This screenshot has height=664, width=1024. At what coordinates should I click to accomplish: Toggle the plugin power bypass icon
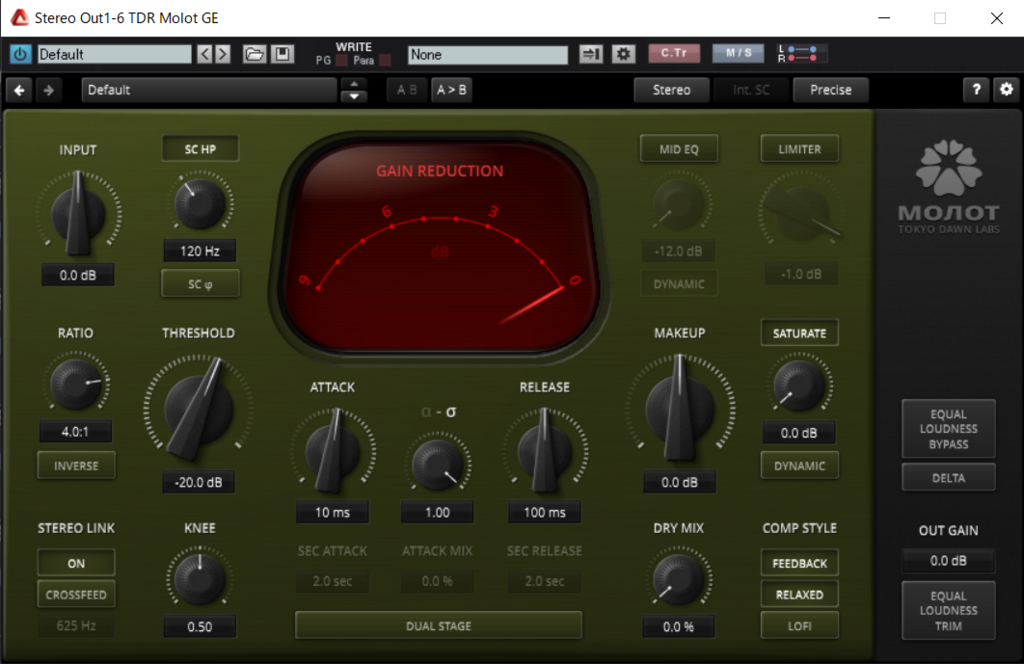[20, 54]
